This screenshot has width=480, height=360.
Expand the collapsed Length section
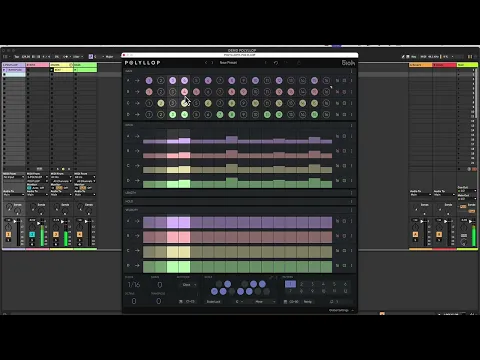coord(239,193)
